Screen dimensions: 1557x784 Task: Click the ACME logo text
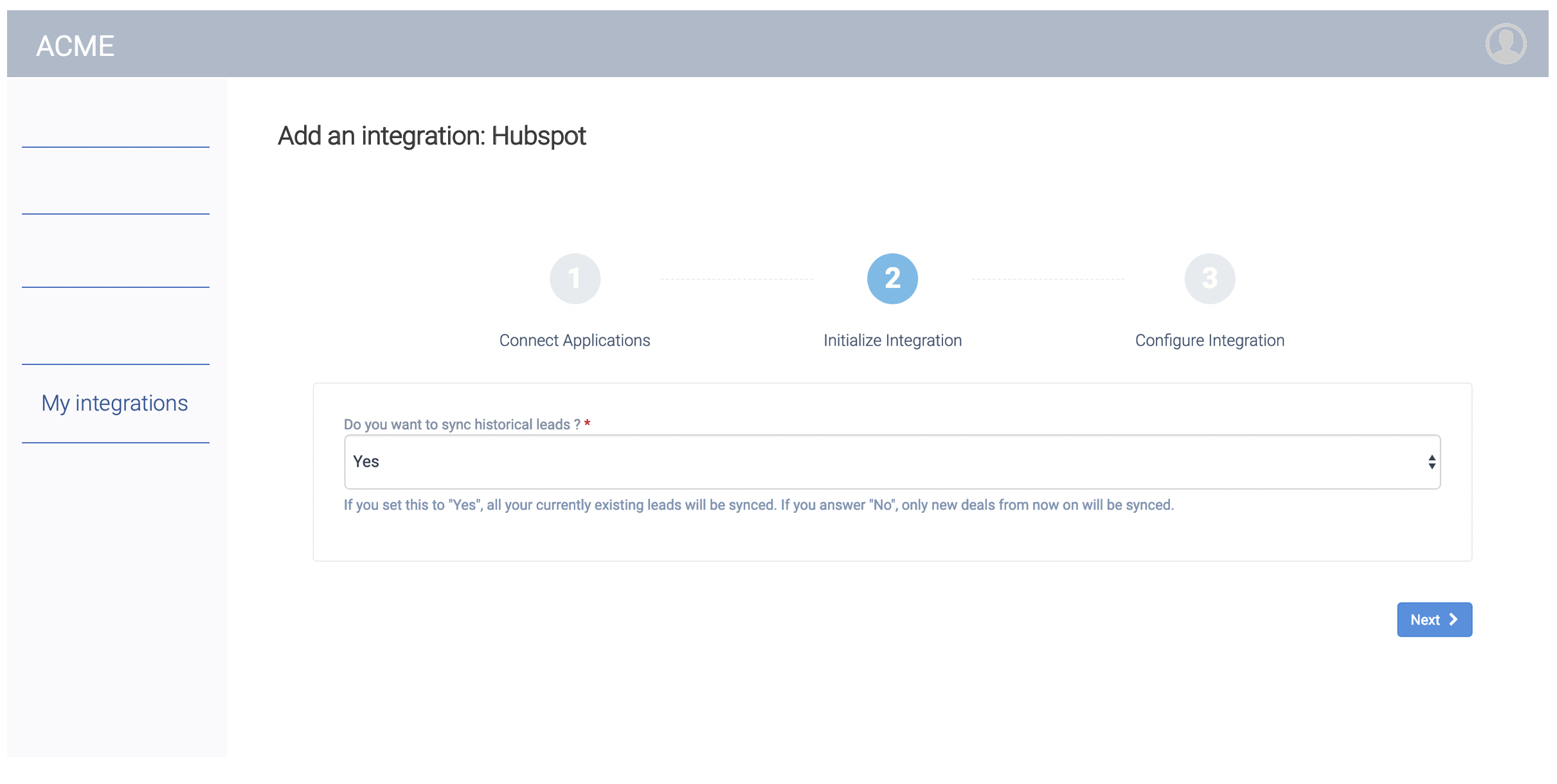point(75,46)
